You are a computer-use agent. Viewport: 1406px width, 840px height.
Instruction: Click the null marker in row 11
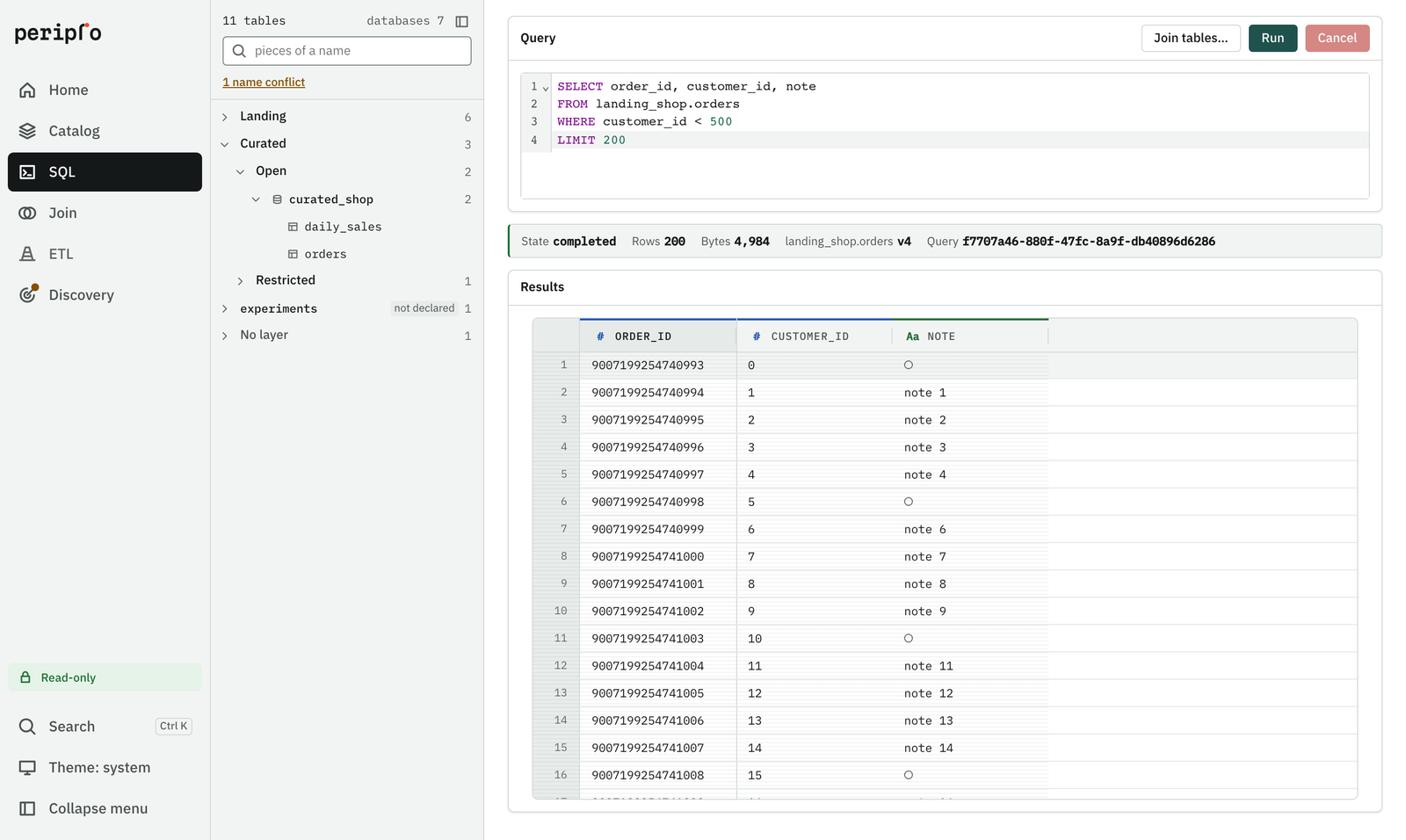(x=909, y=638)
